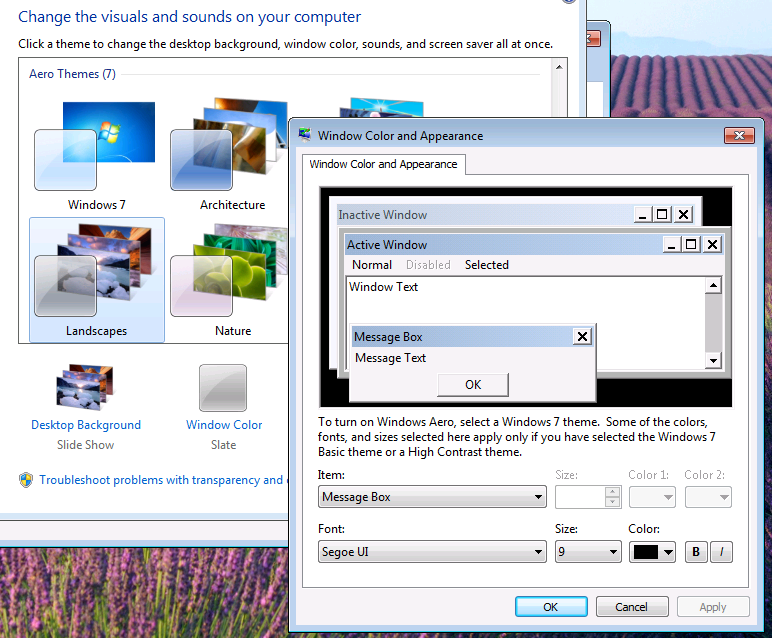
Task: Click the shield icon beside Troubleshoot link
Action: pos(26,479)
